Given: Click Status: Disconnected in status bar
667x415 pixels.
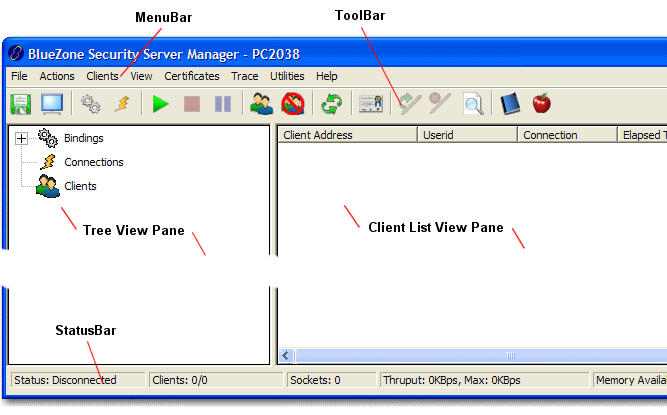Looking at the screenshot, I should [78, 380].
